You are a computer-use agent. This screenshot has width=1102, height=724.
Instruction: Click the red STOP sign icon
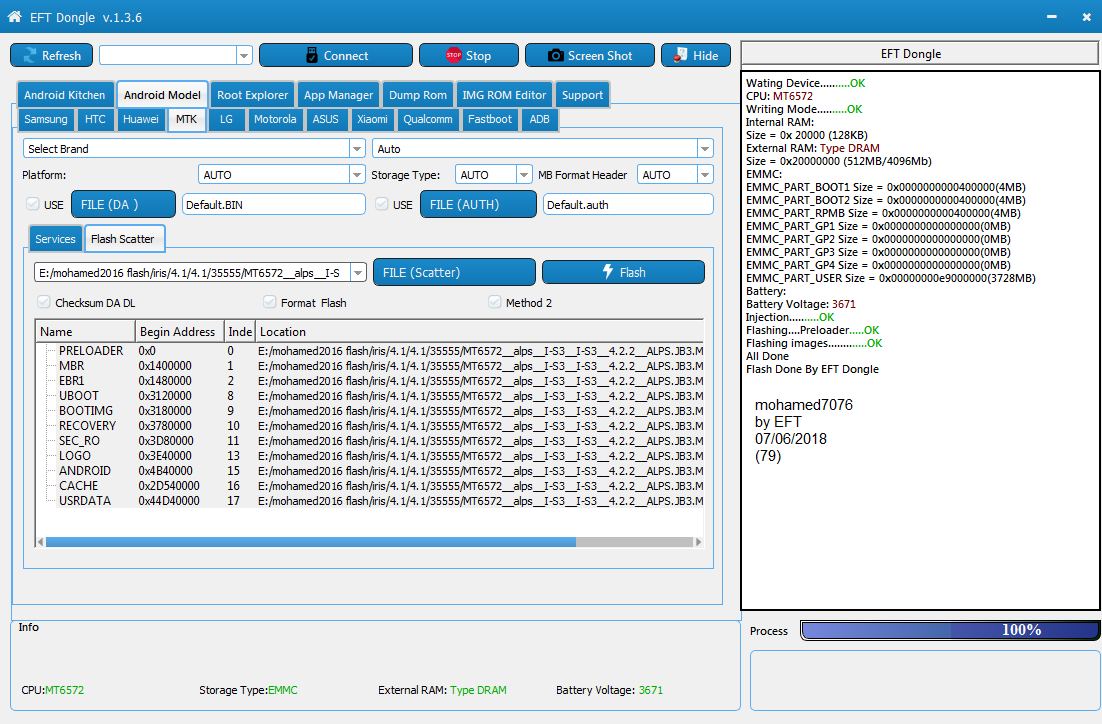click(x=454, y=55)
